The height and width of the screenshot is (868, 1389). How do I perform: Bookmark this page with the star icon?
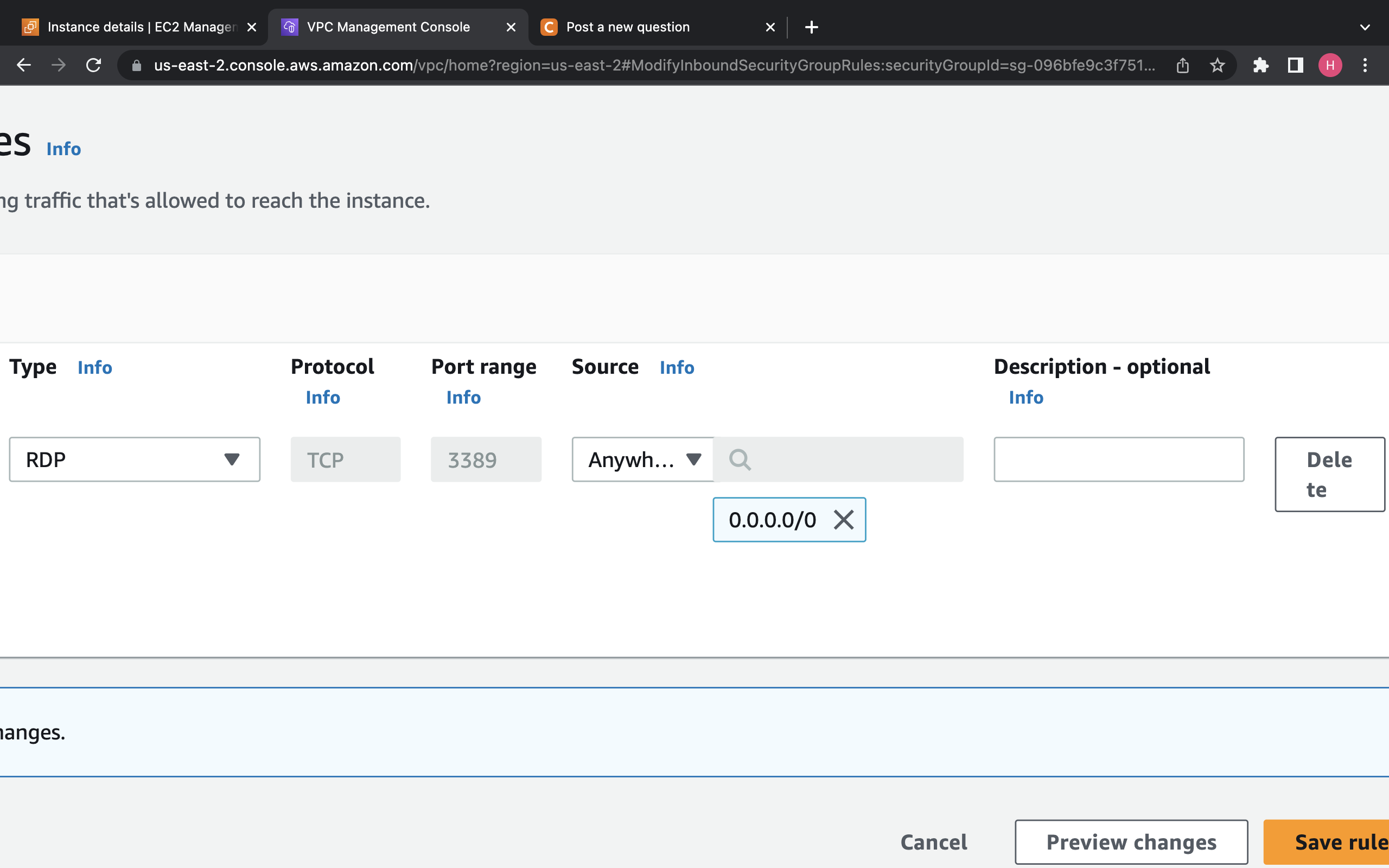[1218, 65]
